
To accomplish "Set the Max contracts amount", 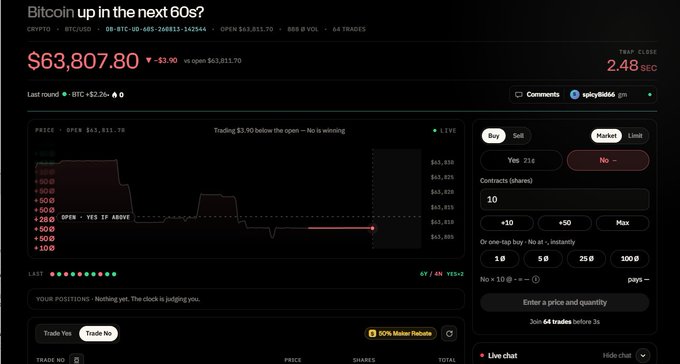I will pyautogui.click(x=622, y=223).
